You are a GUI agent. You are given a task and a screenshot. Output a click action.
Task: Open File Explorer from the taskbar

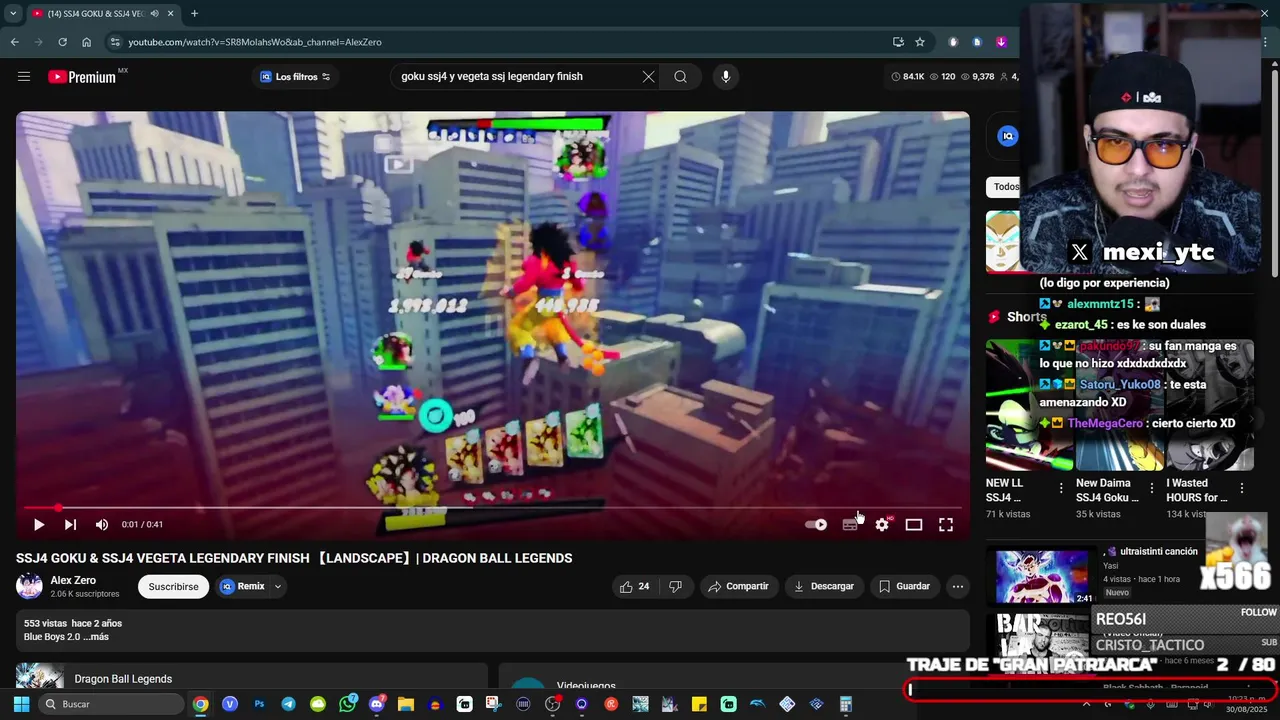click(x=406, y=704)
